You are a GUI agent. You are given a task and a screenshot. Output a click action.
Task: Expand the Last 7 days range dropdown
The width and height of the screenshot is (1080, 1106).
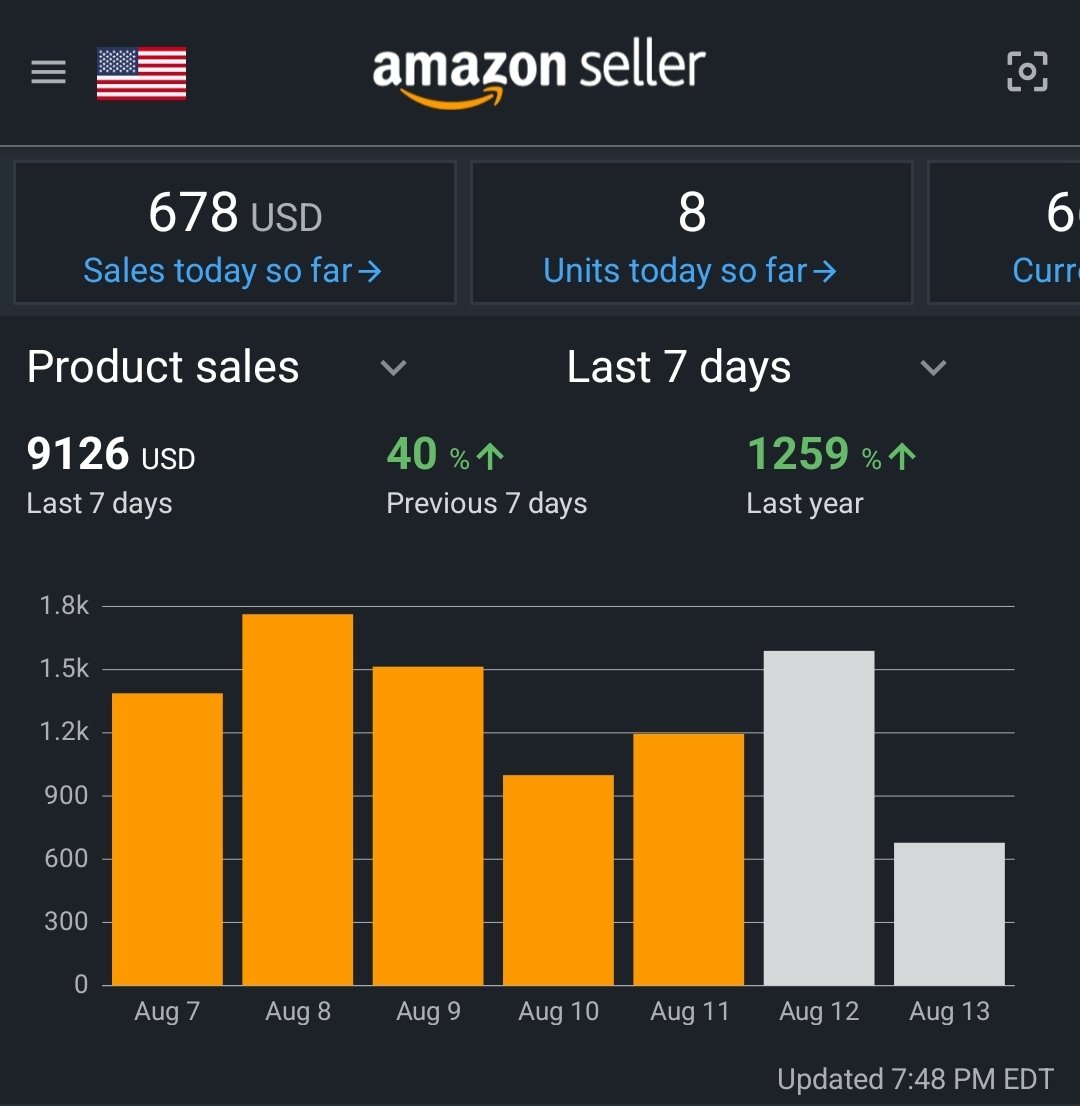757,367
